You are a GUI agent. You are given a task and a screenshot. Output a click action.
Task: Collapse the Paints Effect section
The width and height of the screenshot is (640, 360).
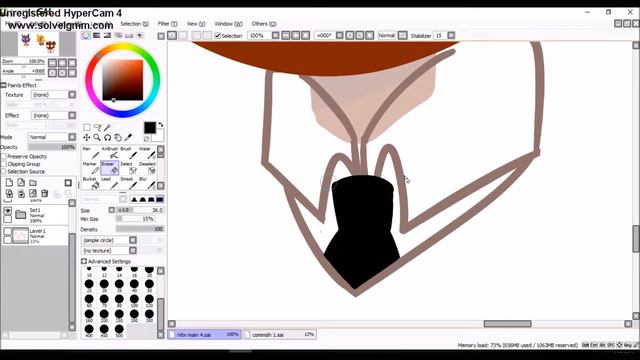click(4, 85)
